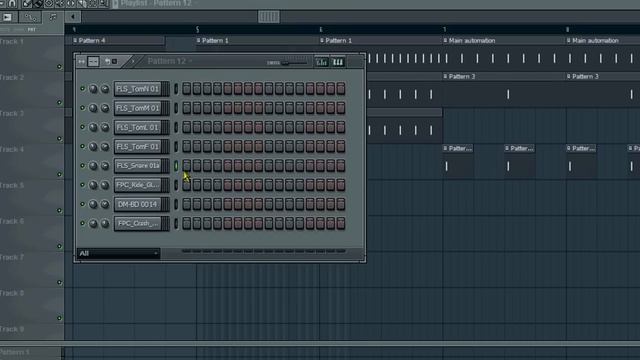
Task: Select the Track 2 header in the playlist
Action: pos(31,89)
